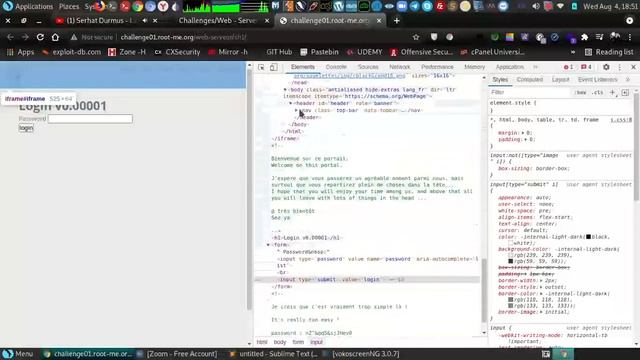Switch to the Computed styles tab
640x360 pixels.
[x=529, y=80]
